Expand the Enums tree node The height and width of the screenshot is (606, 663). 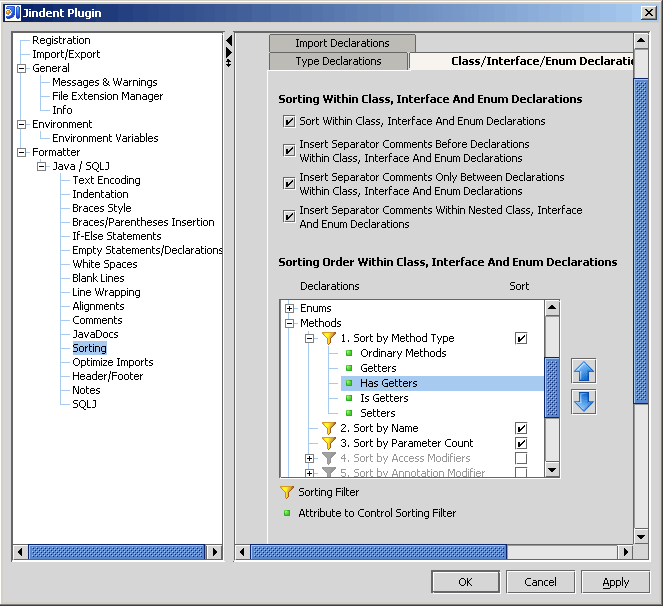pyautogui.click(x=290, y=309)
